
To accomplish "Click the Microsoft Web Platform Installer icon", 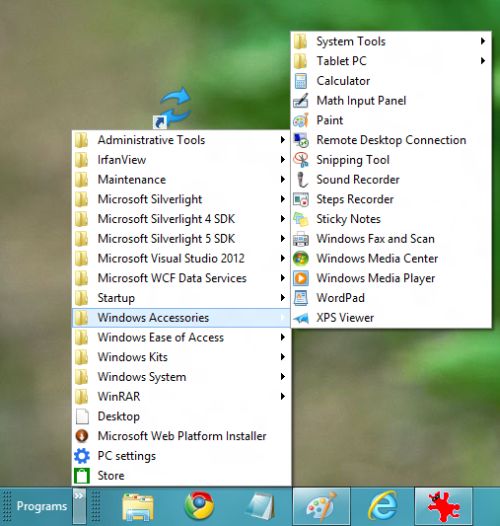I will [82, 436].
